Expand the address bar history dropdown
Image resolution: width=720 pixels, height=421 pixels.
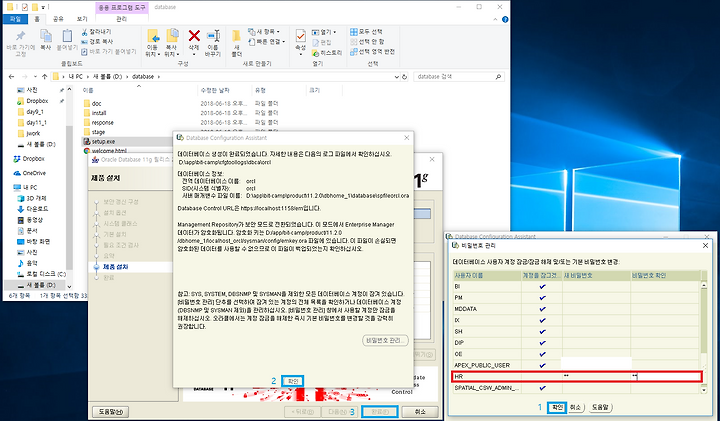397,77
